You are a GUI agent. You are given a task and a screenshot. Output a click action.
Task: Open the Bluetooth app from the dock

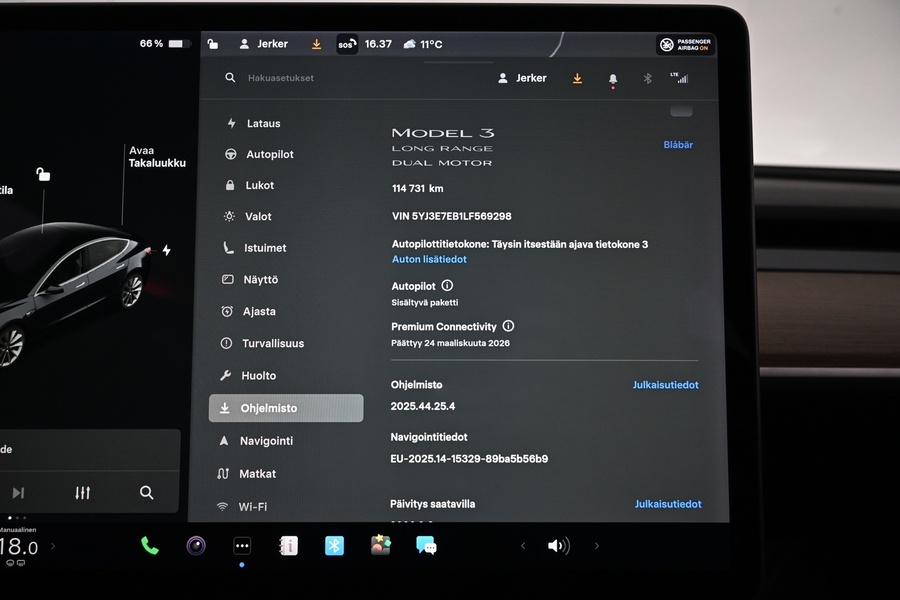click(334, 545)
